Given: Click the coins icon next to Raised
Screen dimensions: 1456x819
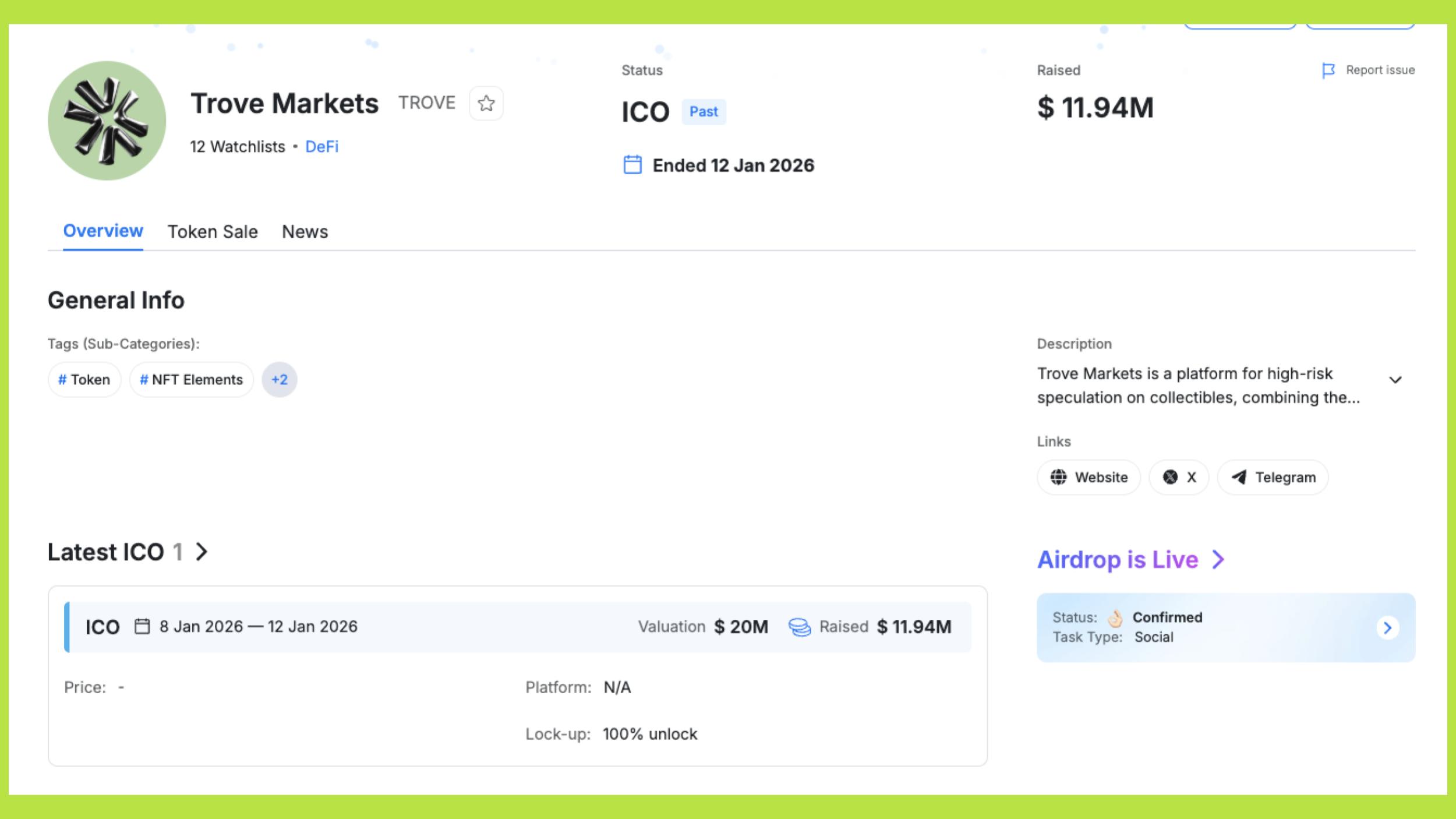Looking at the screenshot, I should (799, 627).
